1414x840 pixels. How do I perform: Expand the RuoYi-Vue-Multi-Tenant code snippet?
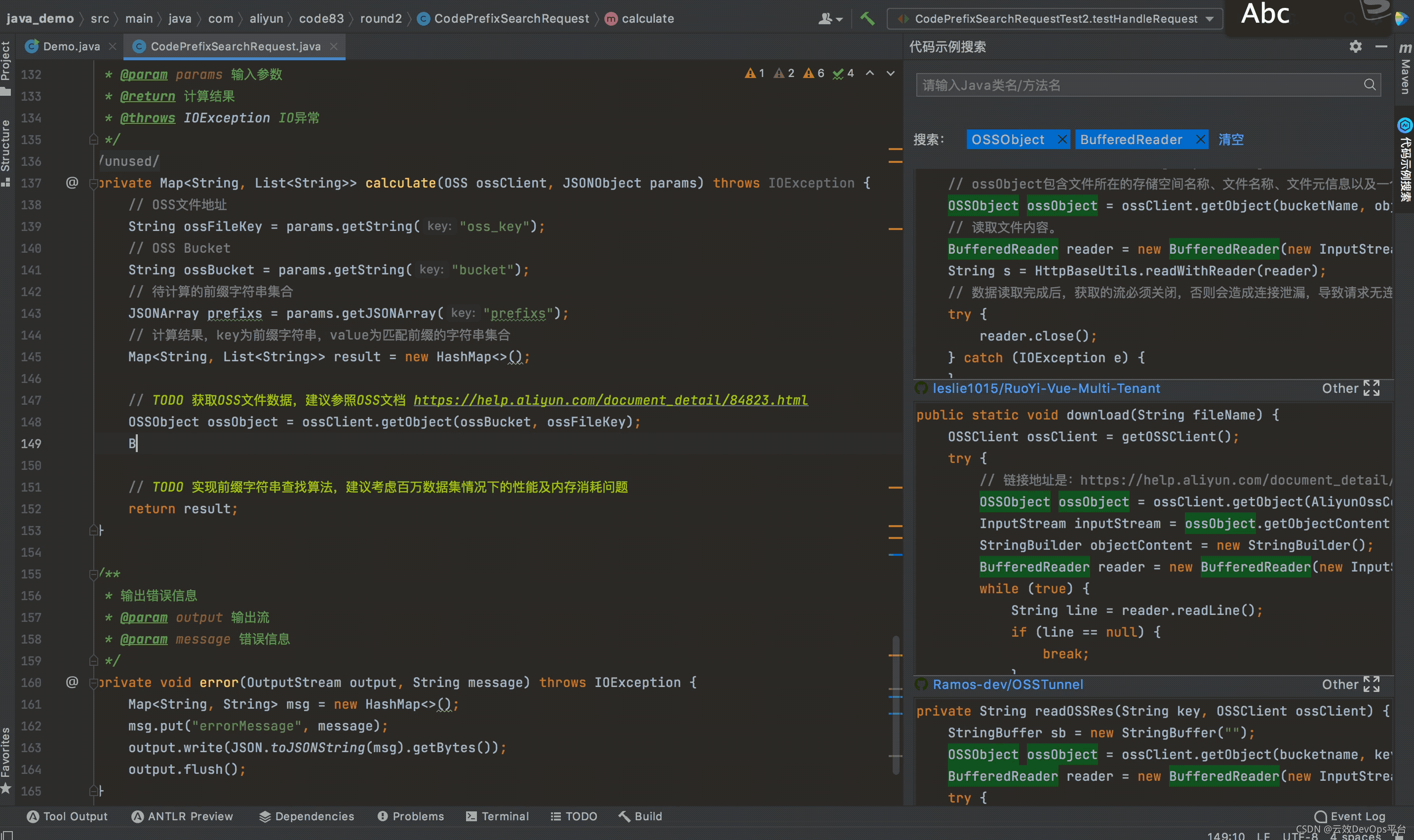pyautogui.click(x=1372, y=388)
